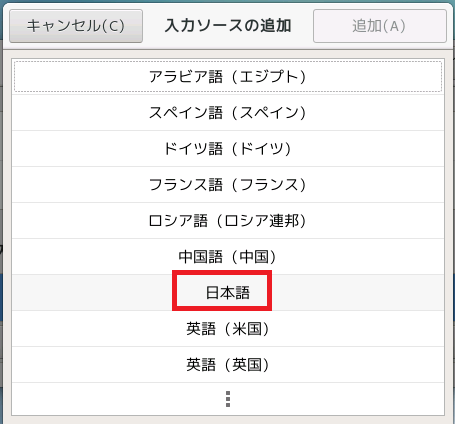Show more input source languages
Screen dimensions: 455x424
pos(228,399)
